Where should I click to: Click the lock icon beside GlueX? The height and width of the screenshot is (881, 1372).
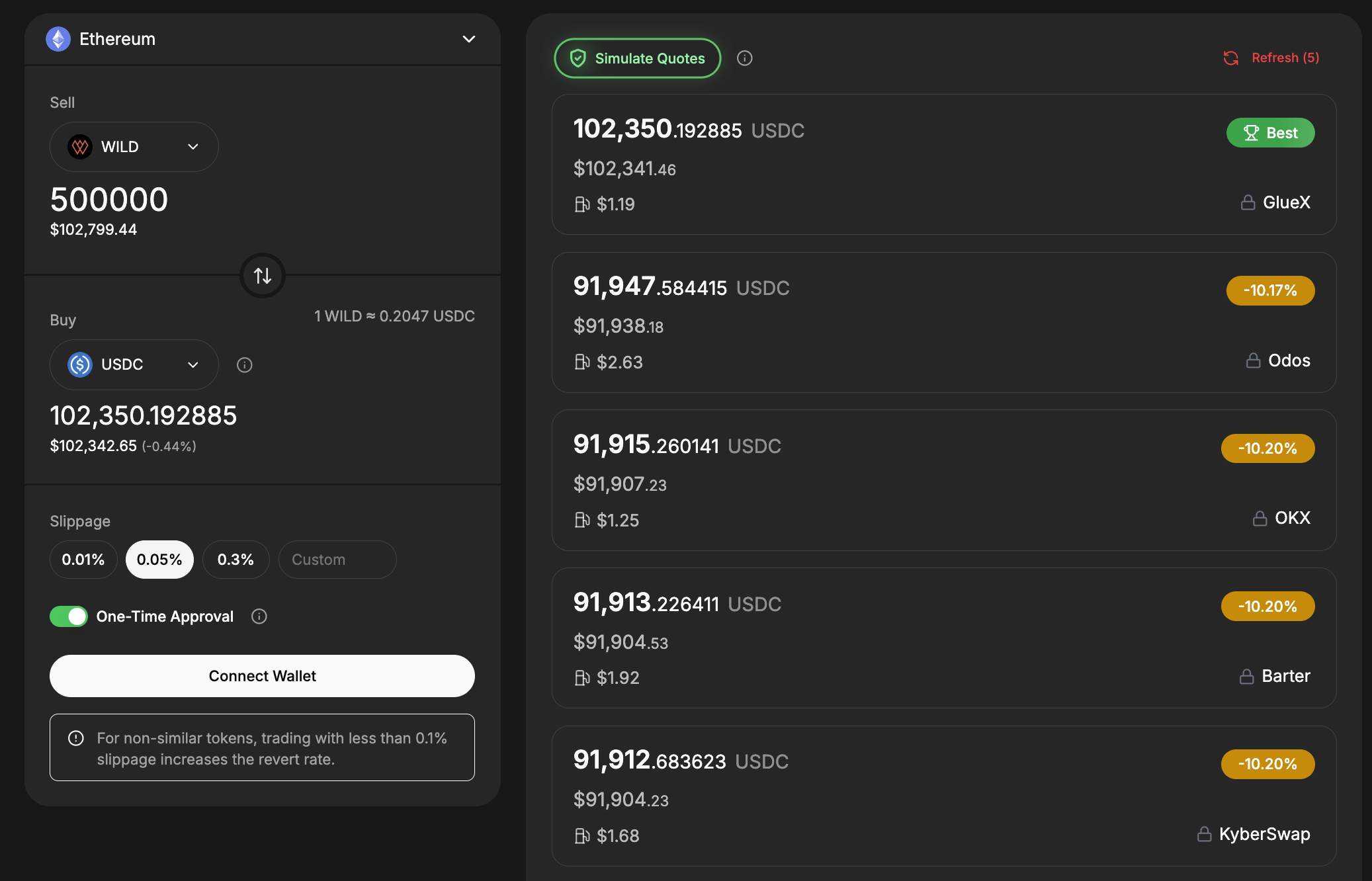tap(1248, 202)
